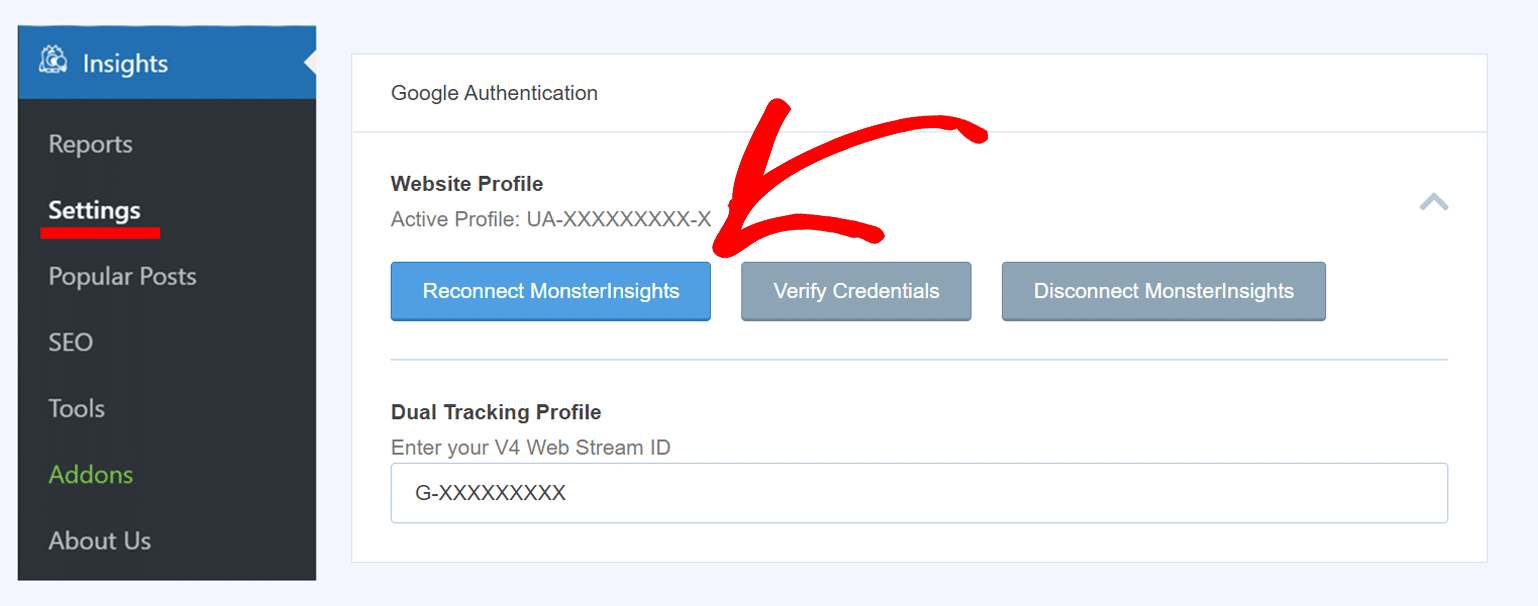
Task: Click the Google Authentication header
Action: coord(494,93)
